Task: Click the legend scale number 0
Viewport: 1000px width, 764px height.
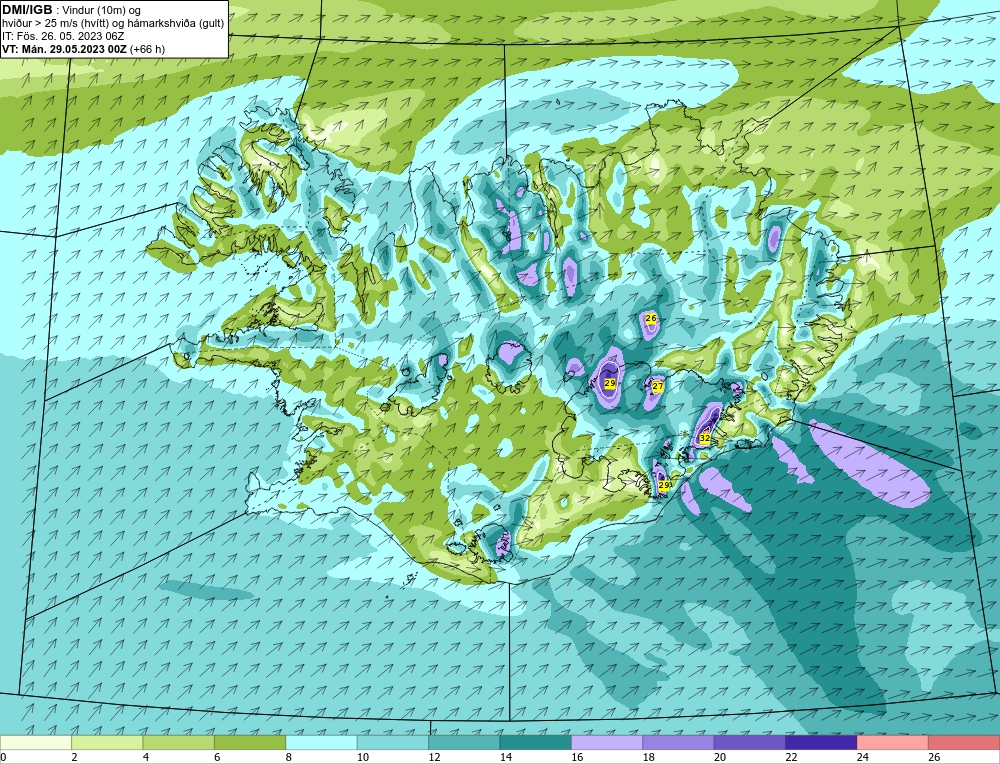Action: (4, 757)
